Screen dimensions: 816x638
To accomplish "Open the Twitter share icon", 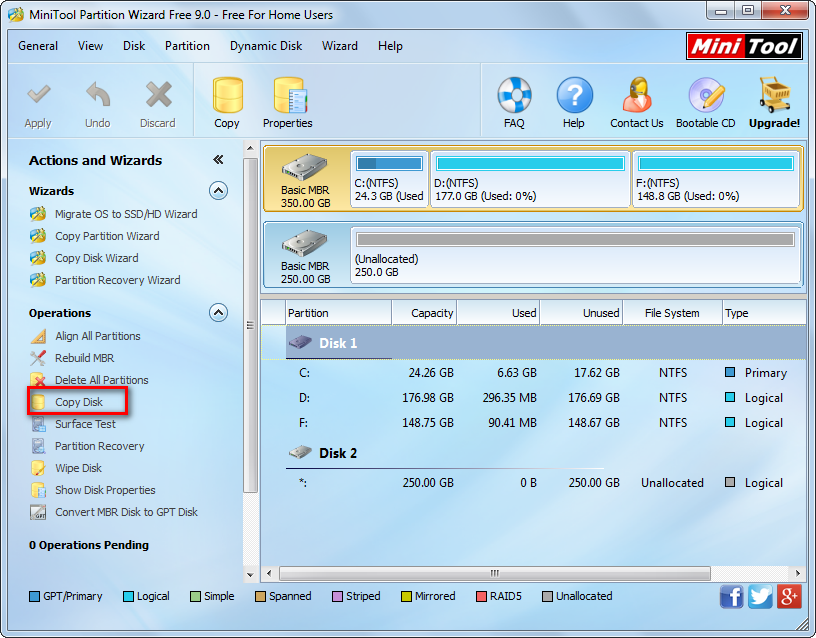I will click(x=760, y=596).
